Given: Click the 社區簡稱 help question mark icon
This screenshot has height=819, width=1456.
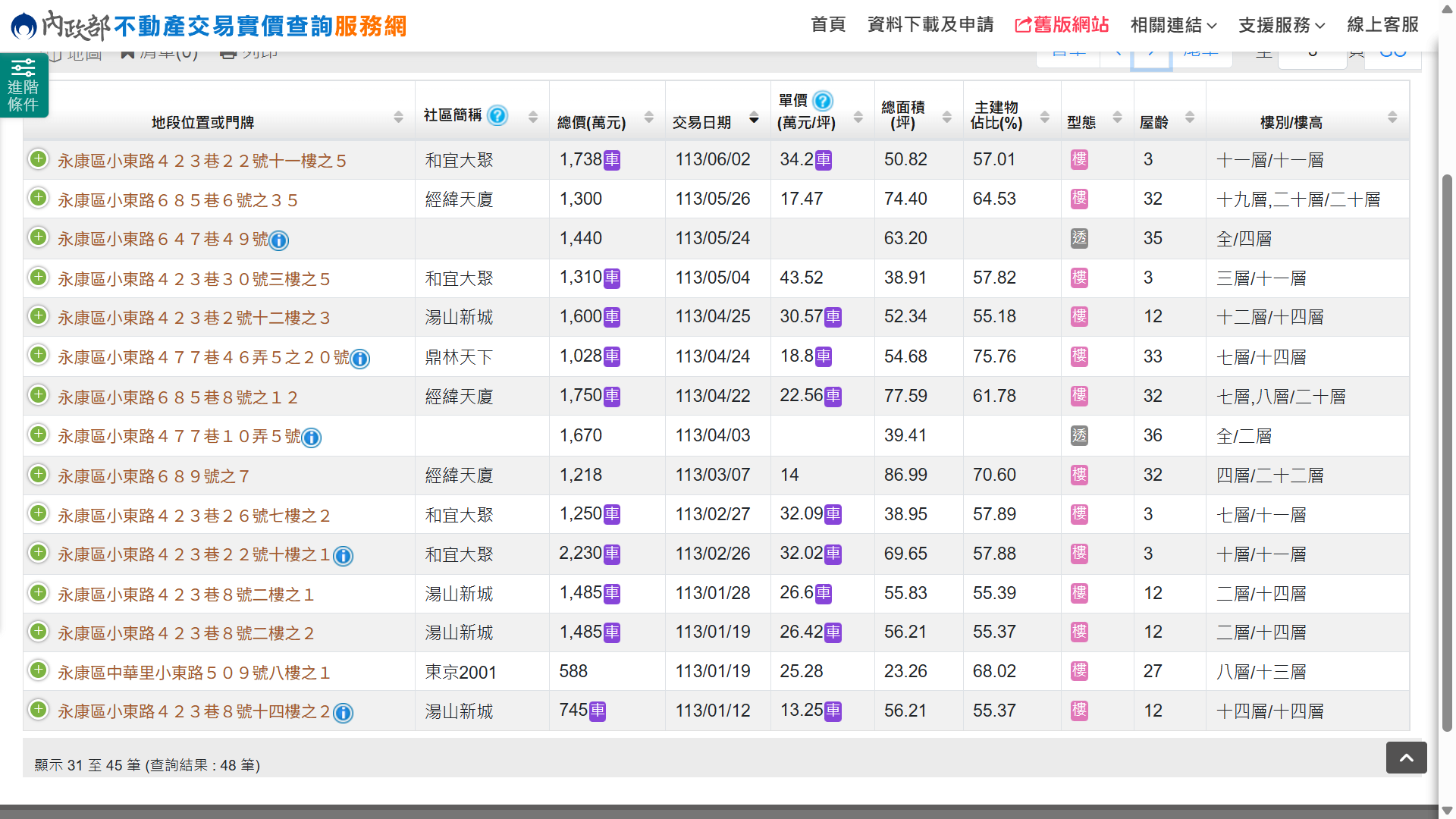Looking at the screenshot, I should [497, 115].
